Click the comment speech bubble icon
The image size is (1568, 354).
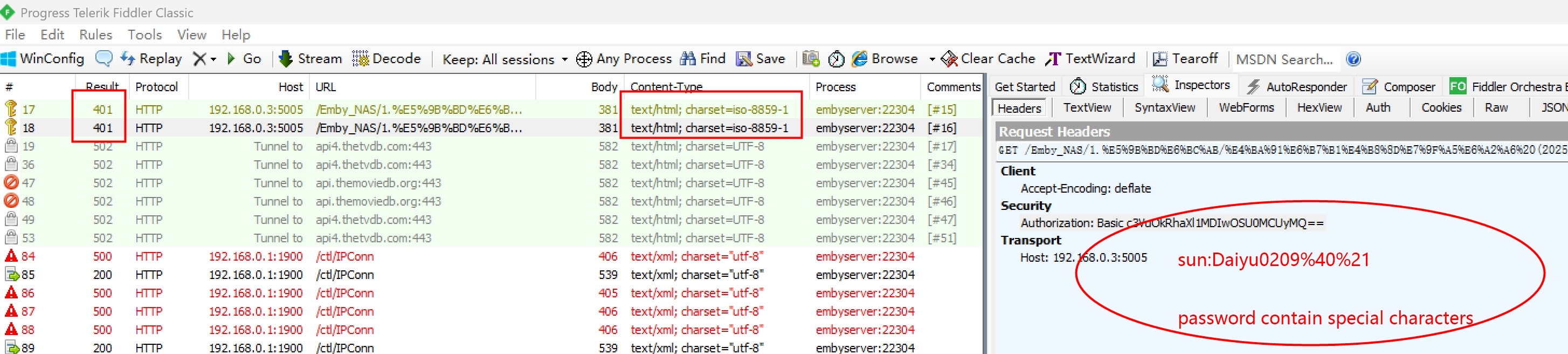(x=104, y=59)
